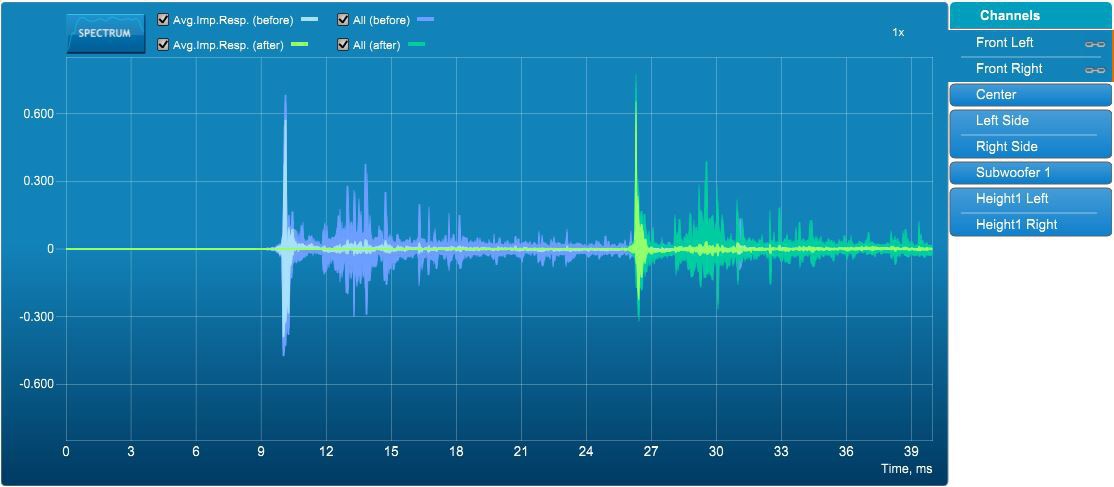Click the green All (after) legend swatch
1114x487 pixels.
tap(416, 45)
